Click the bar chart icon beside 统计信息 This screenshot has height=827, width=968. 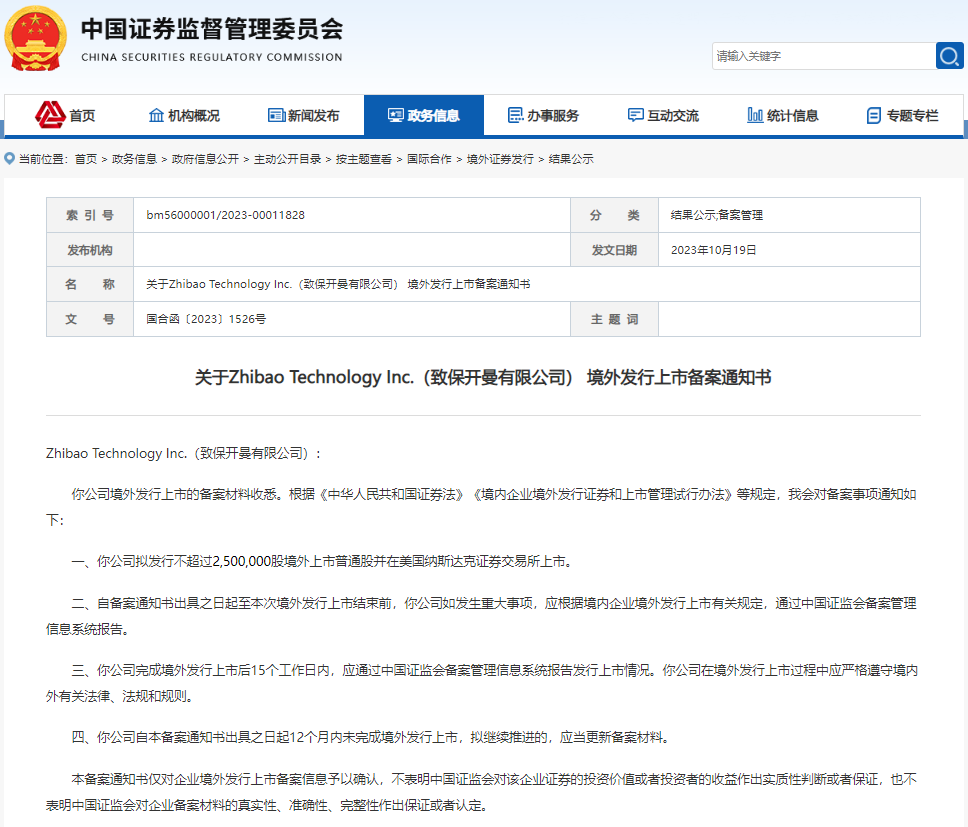point(755,115)
